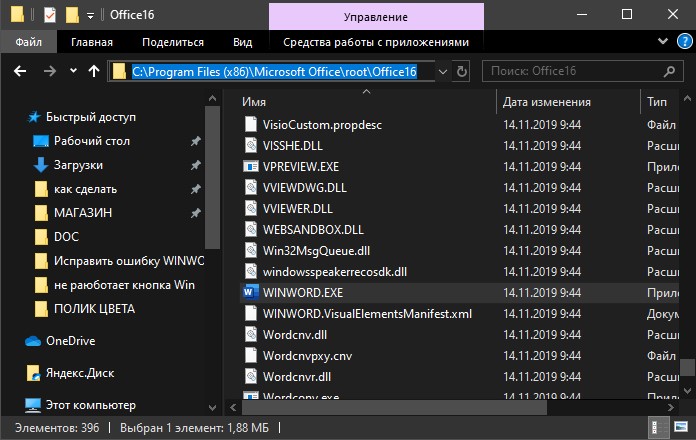Screen dimensions: 696x440
Task: Select the VisioCustom.propdesc file
Action: point(322,125)
